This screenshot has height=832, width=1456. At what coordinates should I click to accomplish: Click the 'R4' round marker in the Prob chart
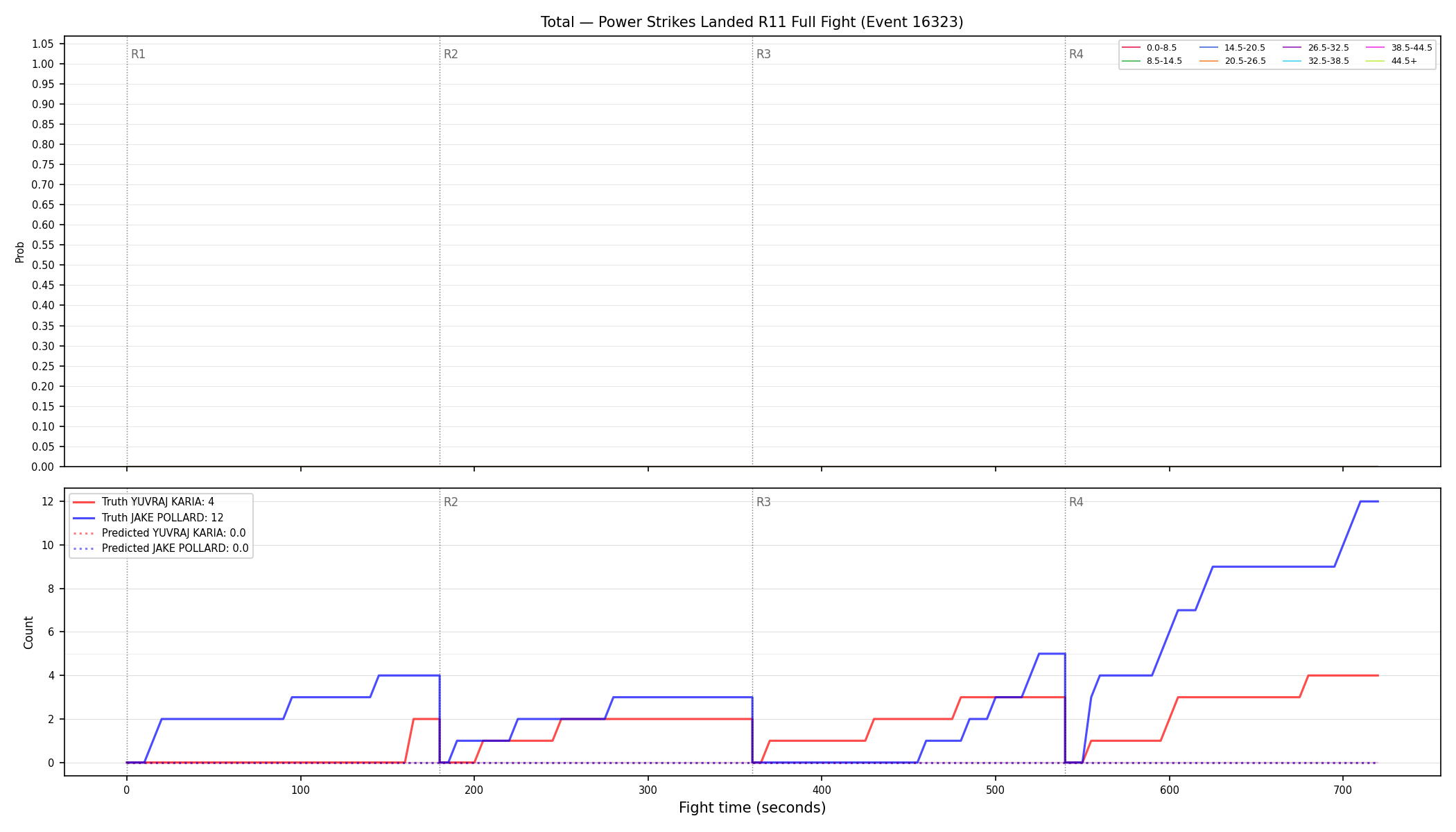1076,54
